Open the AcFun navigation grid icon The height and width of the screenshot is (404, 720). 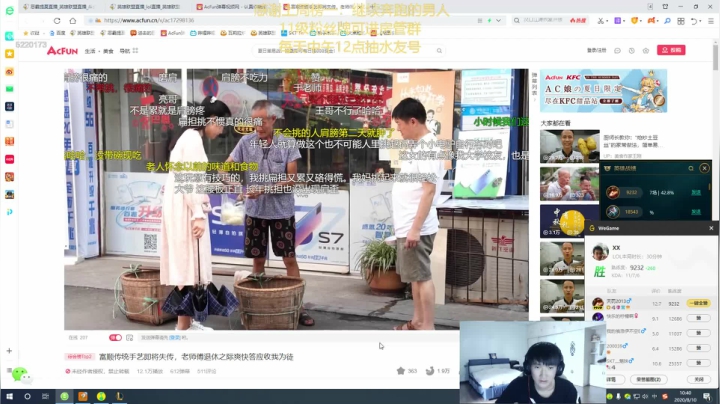(x=135, y=50)
